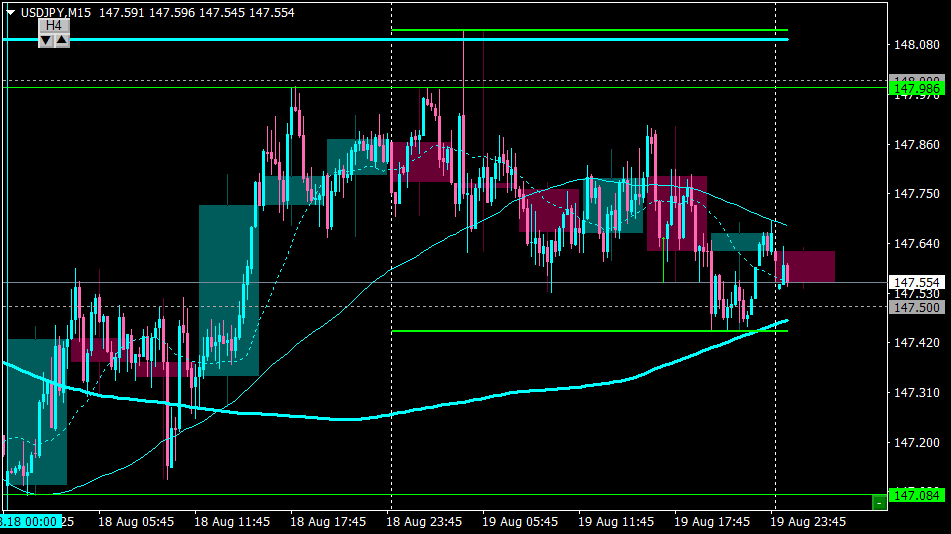Viewport: 951px width, 534px height.
Task: Click the 147.591 open price value
Action: click(x=122, y=13)
